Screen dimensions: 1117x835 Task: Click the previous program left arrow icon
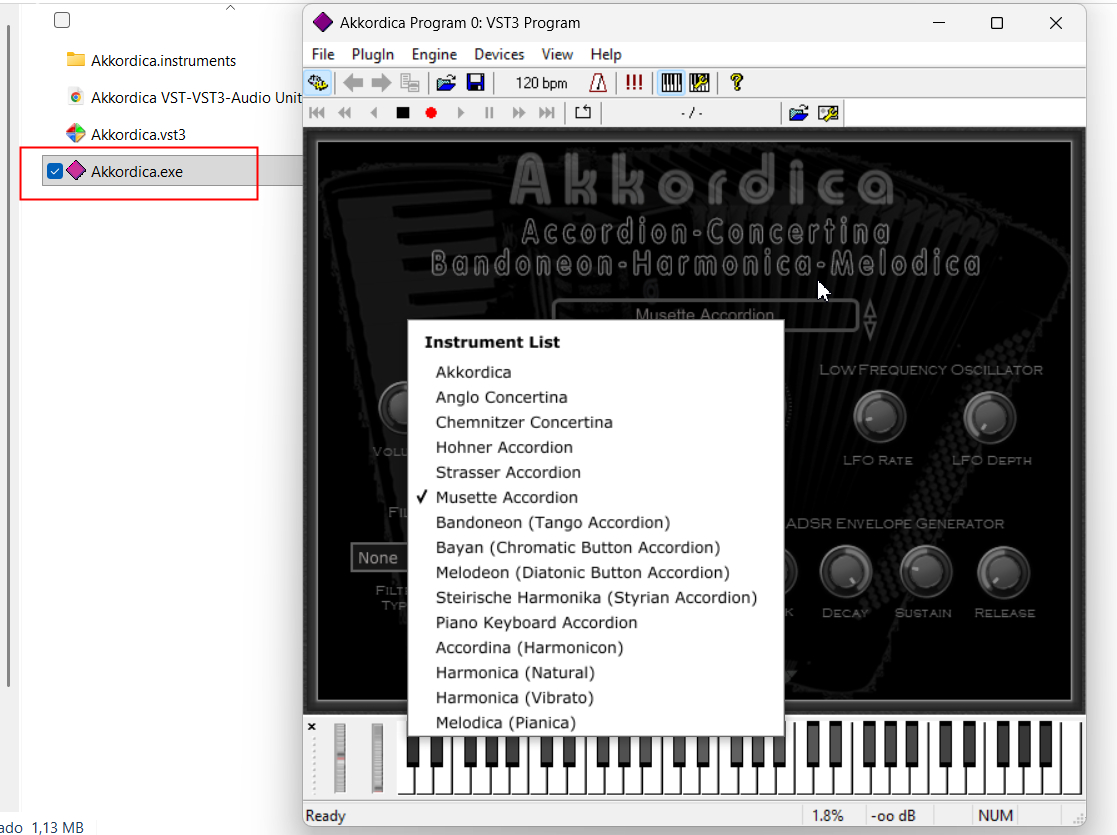(353, 83)
